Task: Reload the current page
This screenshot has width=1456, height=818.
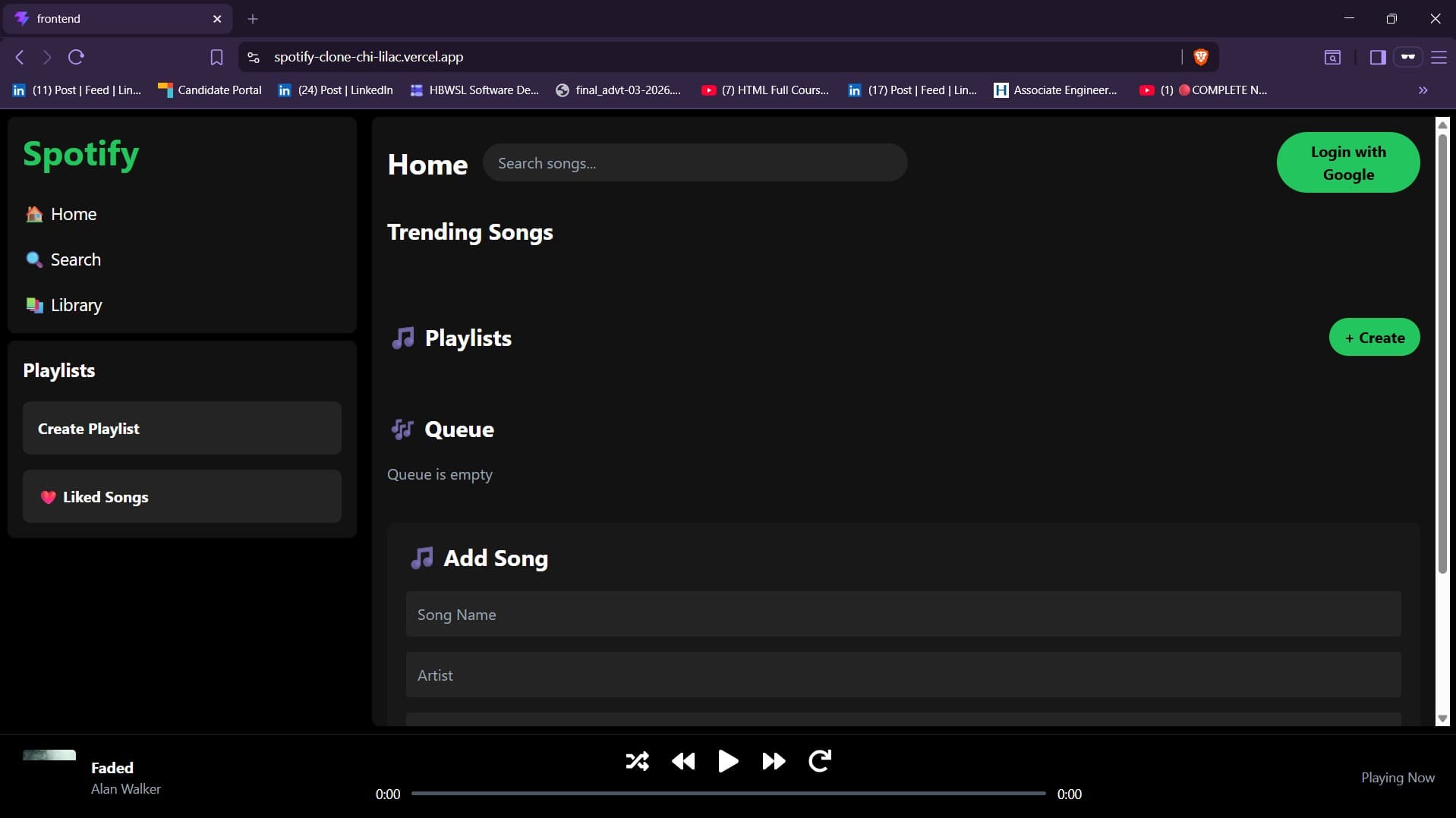Action: click(x=76, y=57)
